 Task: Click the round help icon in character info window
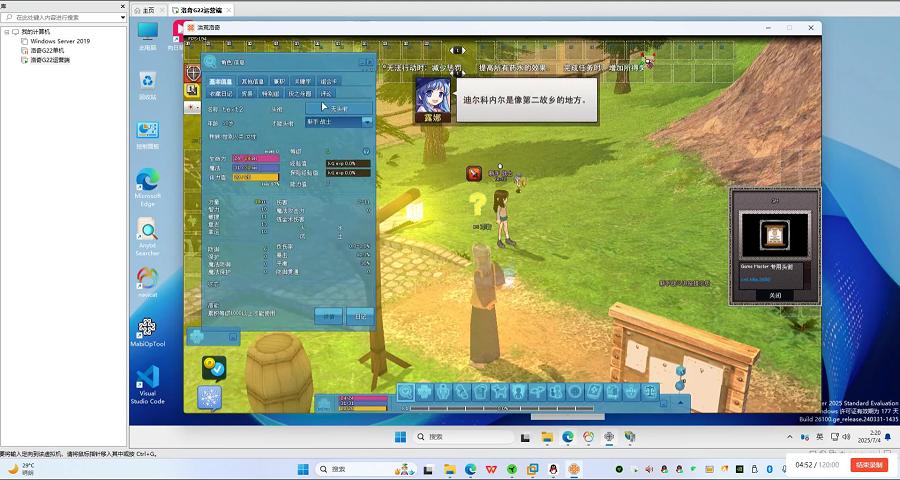(366, 152)
